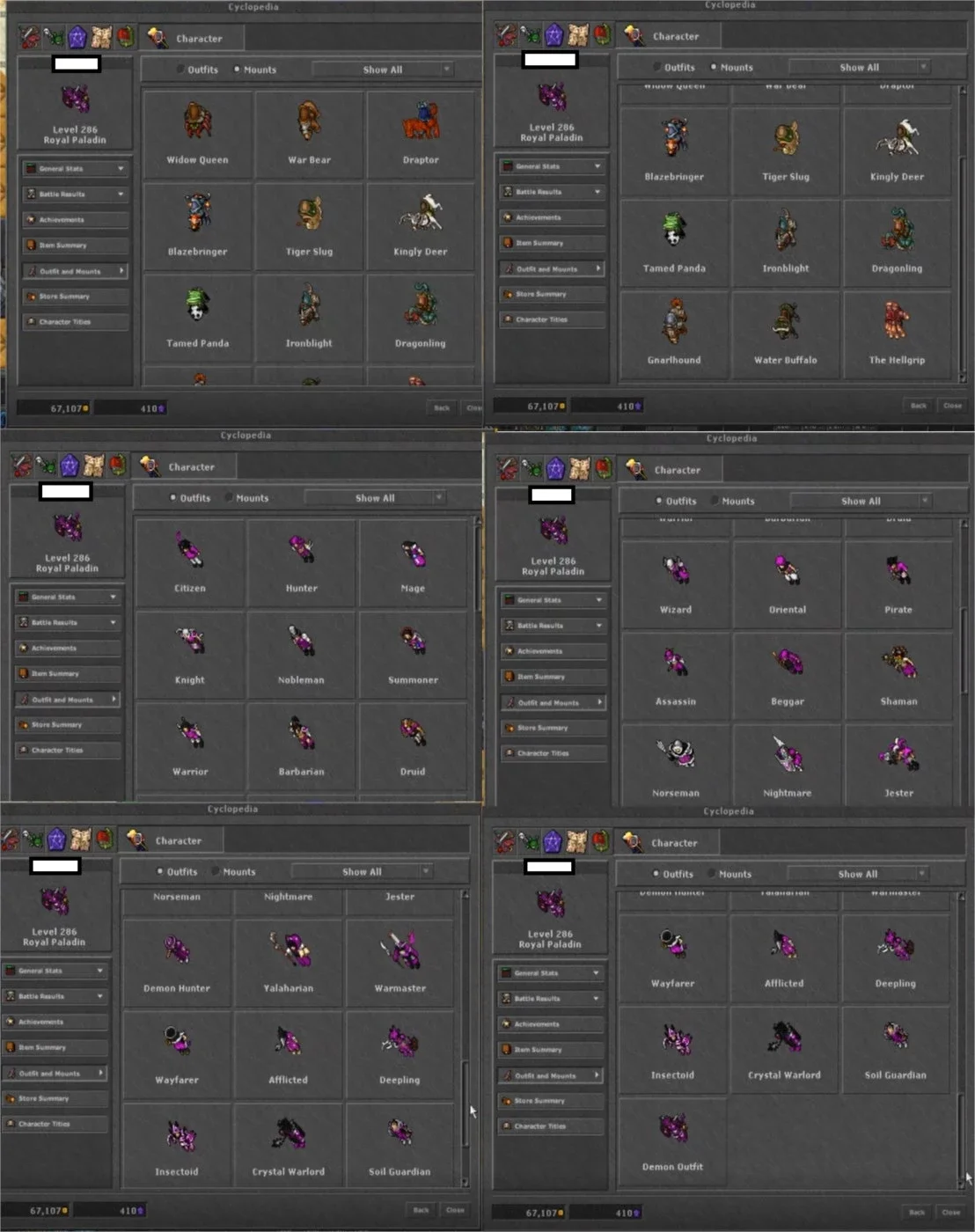Click Close in the Gnarlhound window
The height and width of the screenshot is (1232, 975).
pyautogui.click(x=952, y=406)
